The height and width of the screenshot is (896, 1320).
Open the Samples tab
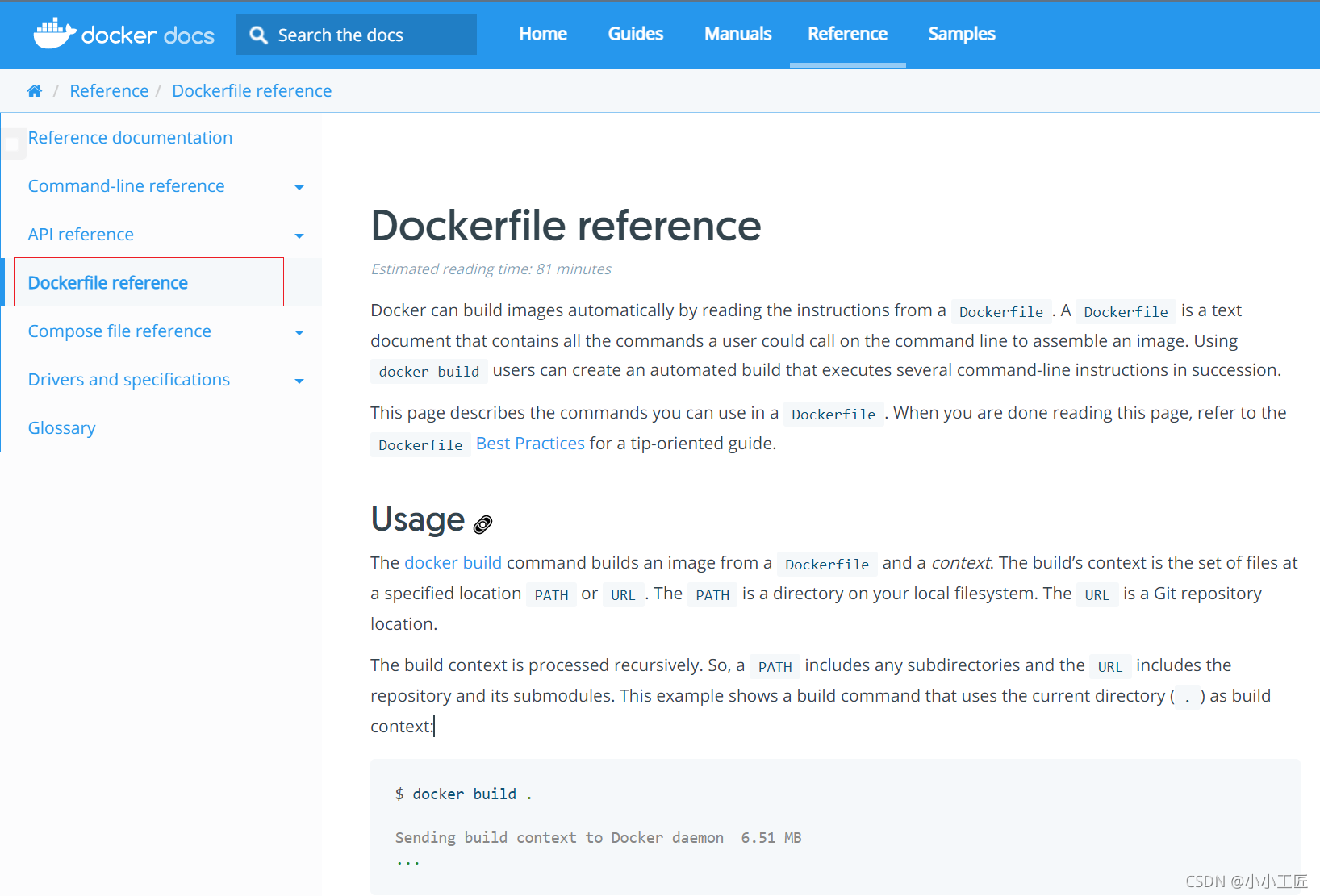pos(961,34)
